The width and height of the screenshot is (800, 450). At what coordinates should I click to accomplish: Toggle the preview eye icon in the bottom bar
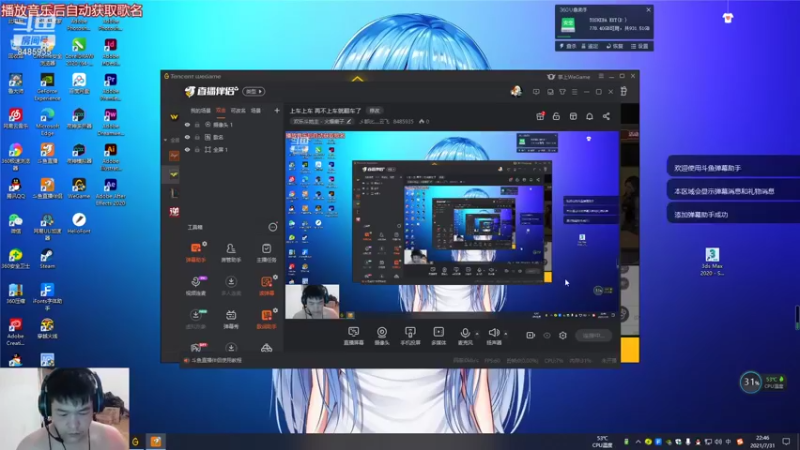tap(547, 335)
